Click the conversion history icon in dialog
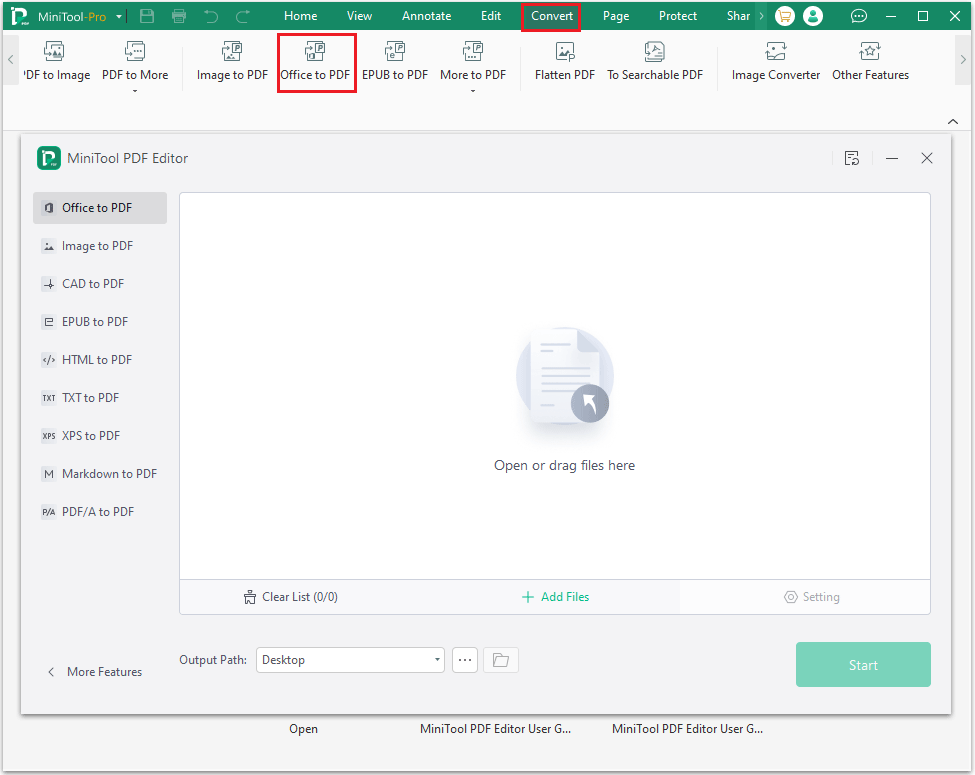The height and width of the screenshot is (775, 975). [x=852, y=158]
